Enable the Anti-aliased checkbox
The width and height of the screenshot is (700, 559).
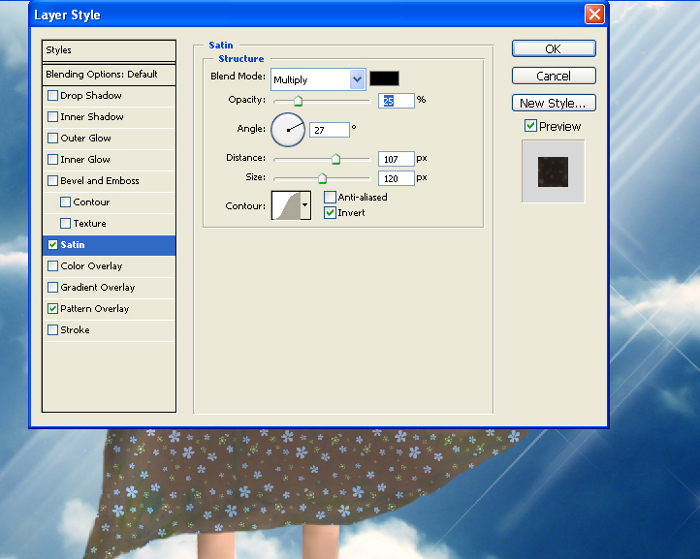[330, 198]
